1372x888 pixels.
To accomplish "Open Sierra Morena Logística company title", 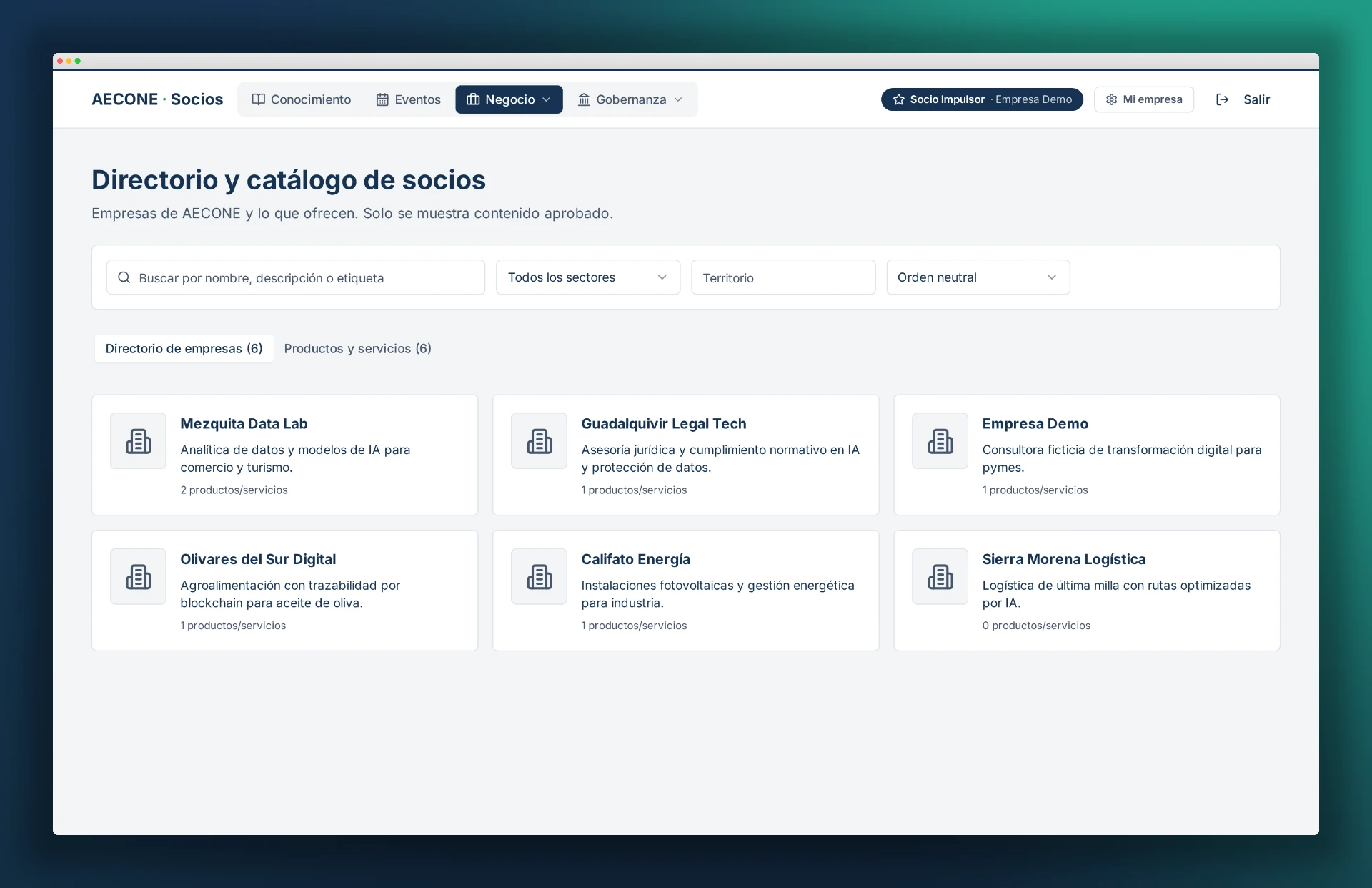I will point(1063,559).
